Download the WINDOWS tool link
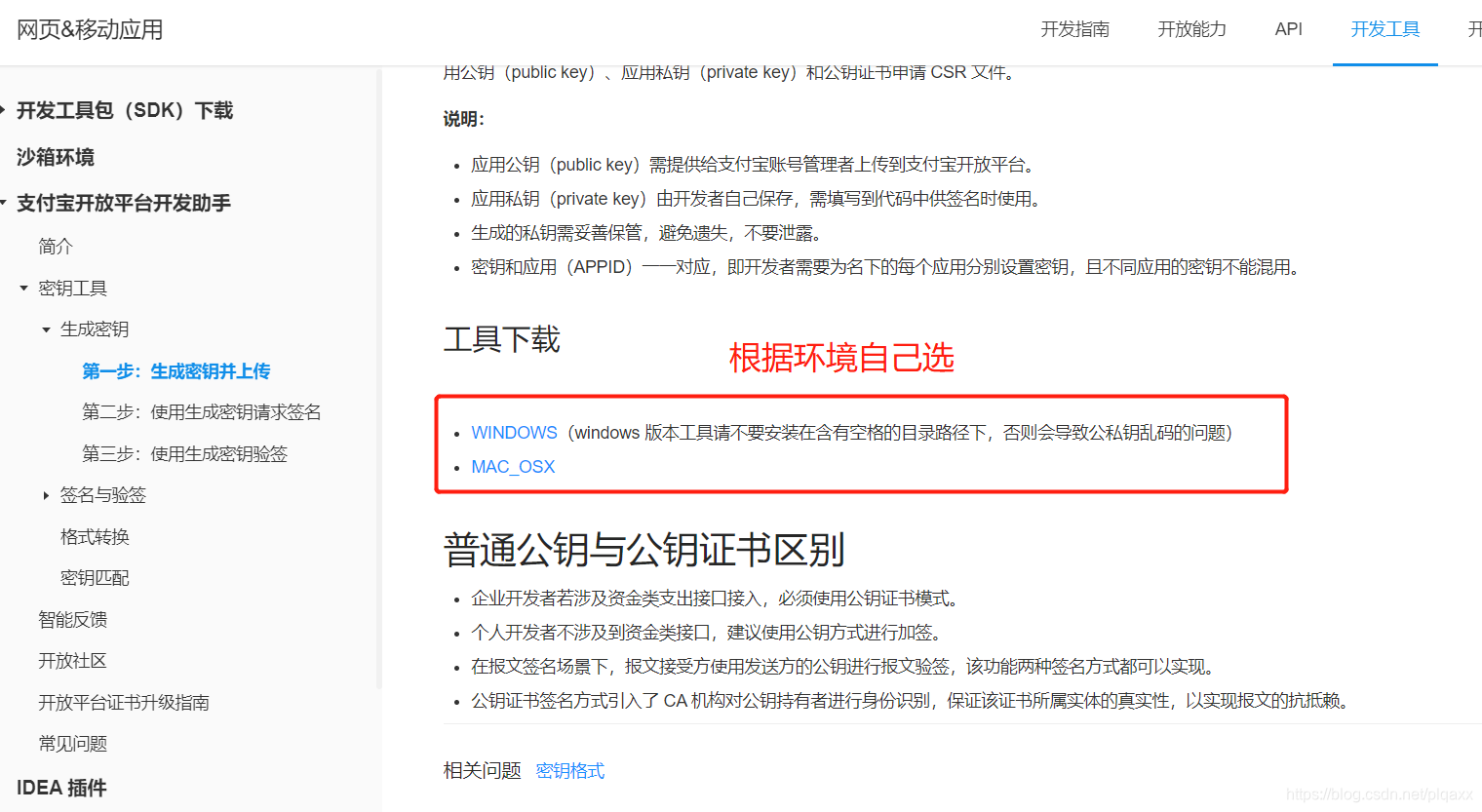 [x=514, y=433]
